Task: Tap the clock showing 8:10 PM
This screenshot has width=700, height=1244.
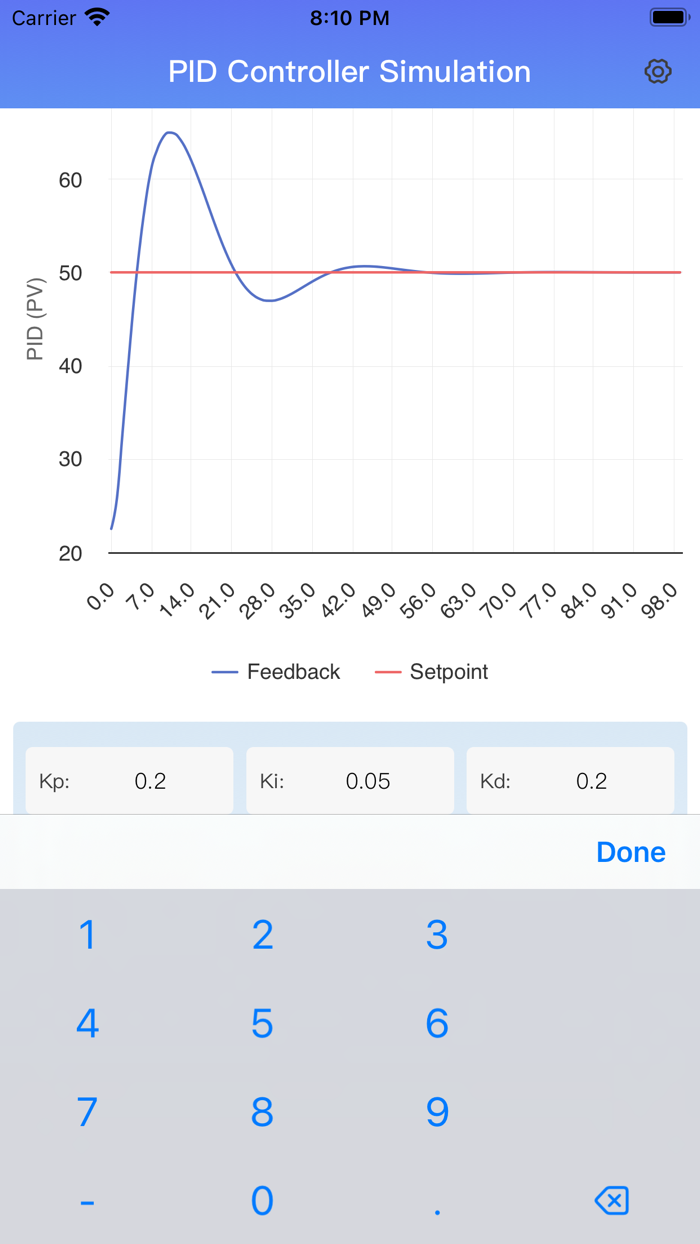Action: pyautogui.click(x=350, y=17)
